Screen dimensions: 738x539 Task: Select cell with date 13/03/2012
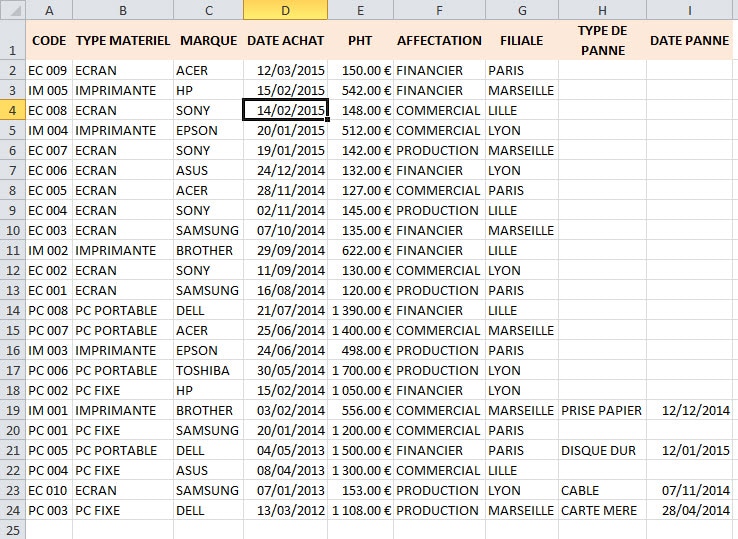(285, 510)
